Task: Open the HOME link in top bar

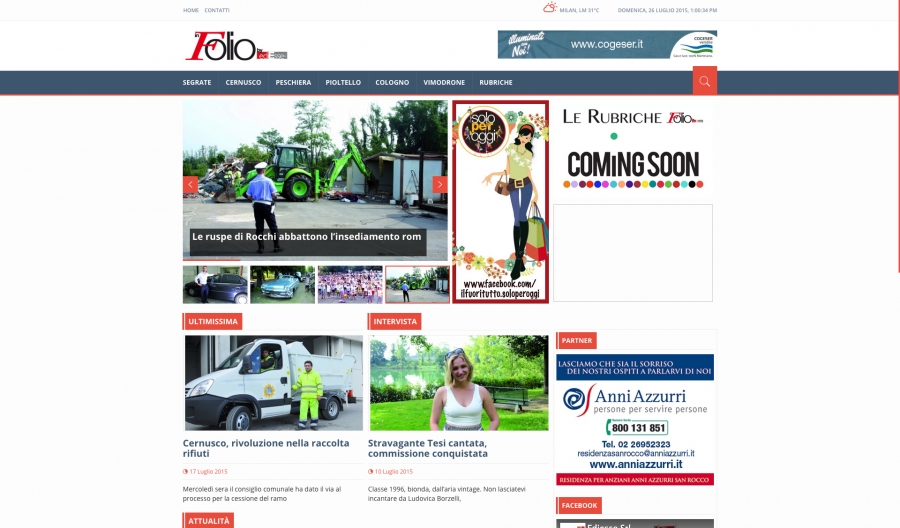Action: point(191,10)
